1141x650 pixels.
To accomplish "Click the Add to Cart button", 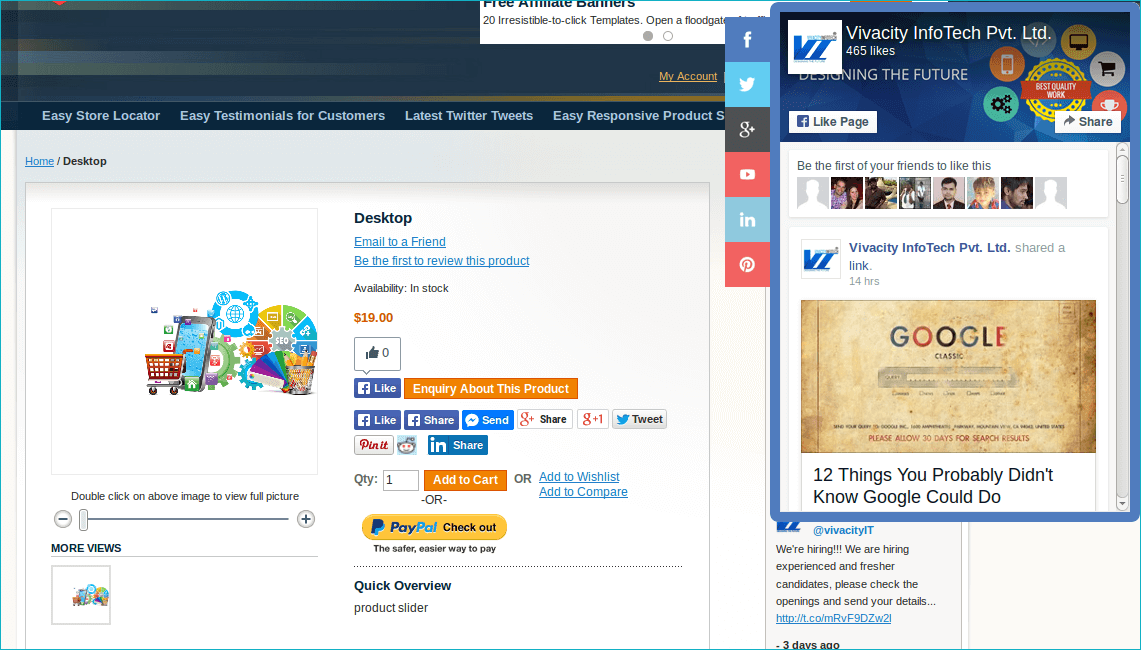I will pyautogui.click(x=465, y=480).
